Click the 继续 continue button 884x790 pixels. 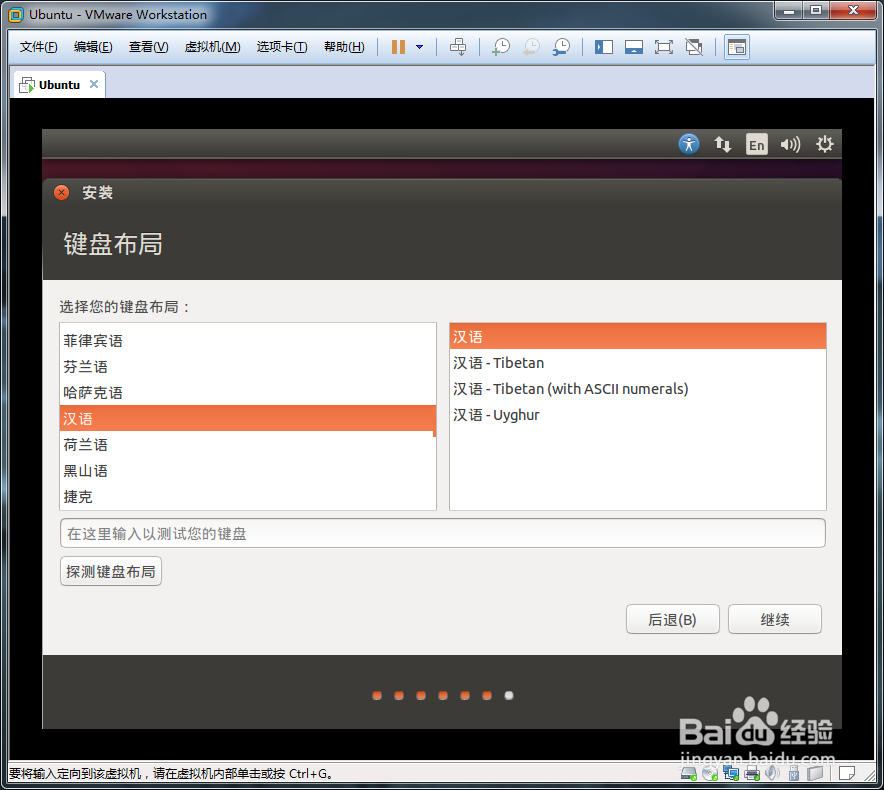pos(775,619)
